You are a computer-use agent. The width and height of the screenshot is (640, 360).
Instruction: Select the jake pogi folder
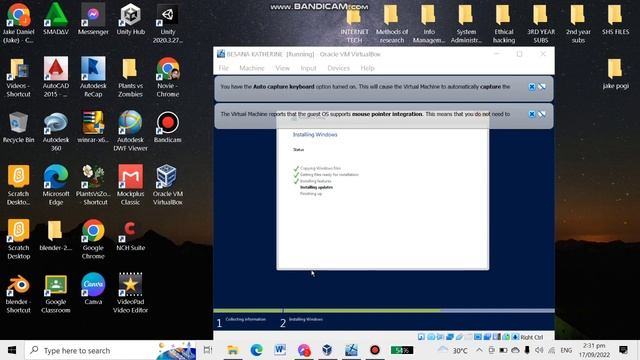pos(616,73)
